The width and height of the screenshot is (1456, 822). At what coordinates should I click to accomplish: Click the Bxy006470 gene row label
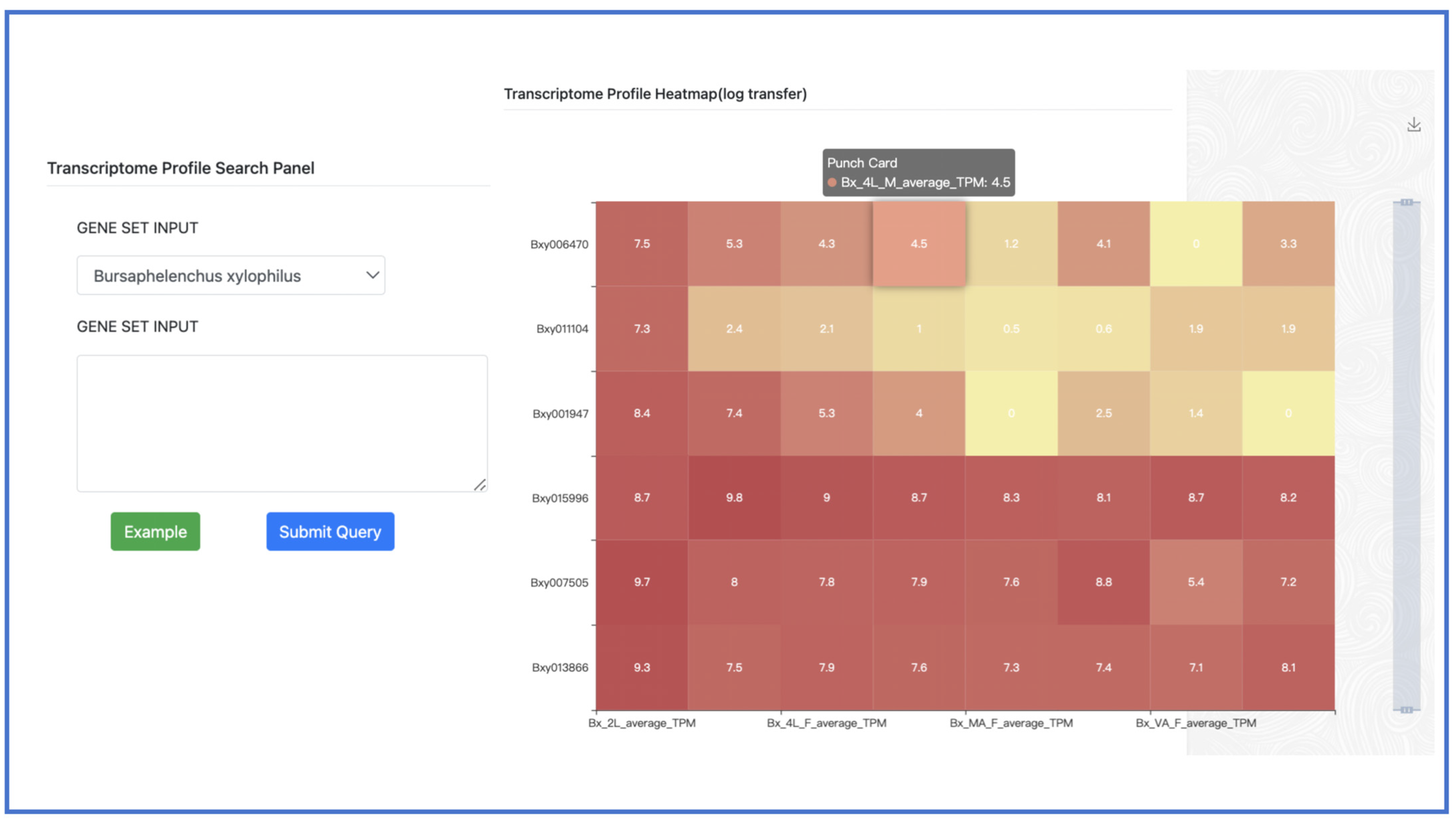559,244
